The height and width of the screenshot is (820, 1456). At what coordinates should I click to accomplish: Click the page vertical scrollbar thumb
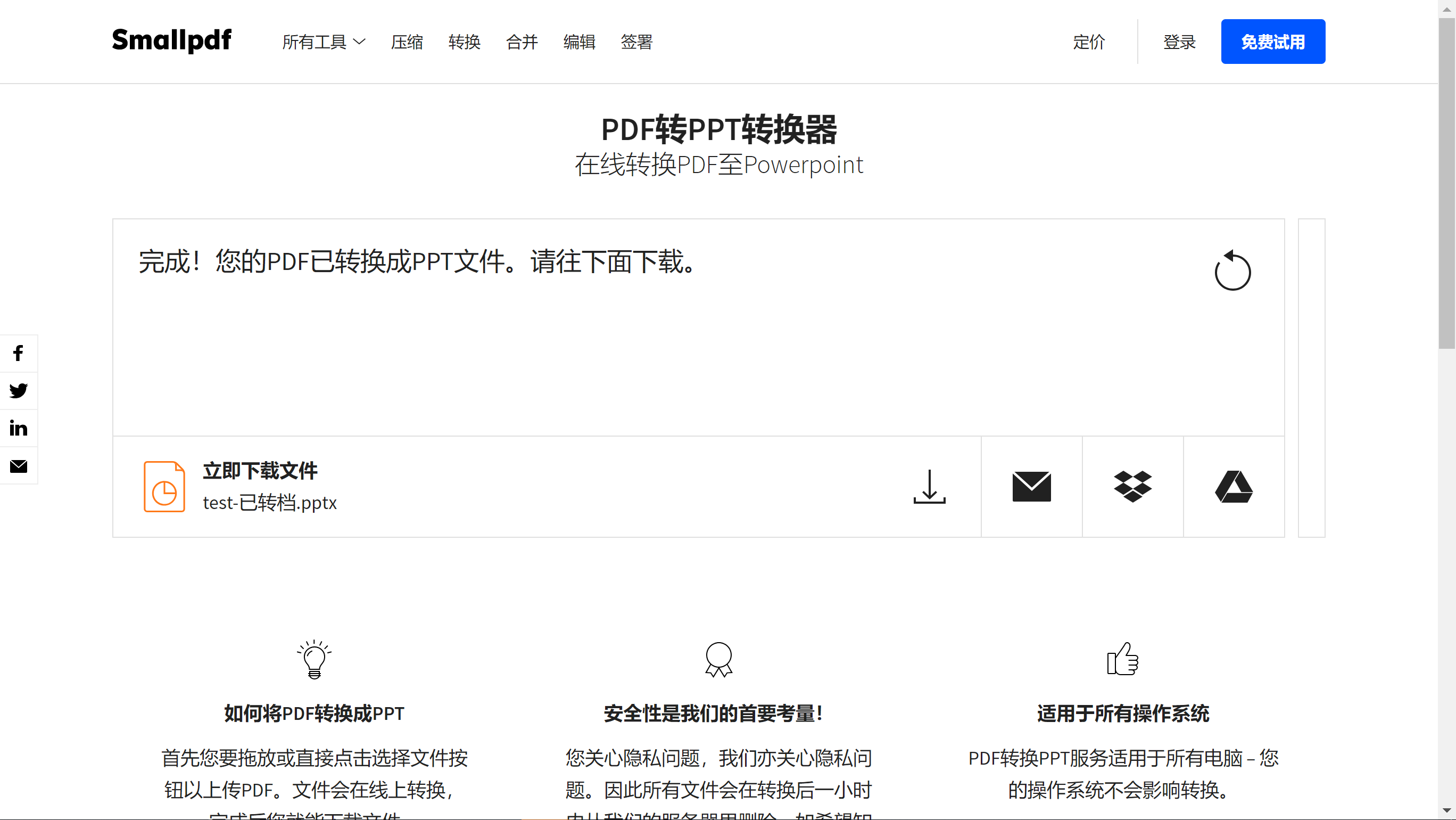[x=1447, y=184]
